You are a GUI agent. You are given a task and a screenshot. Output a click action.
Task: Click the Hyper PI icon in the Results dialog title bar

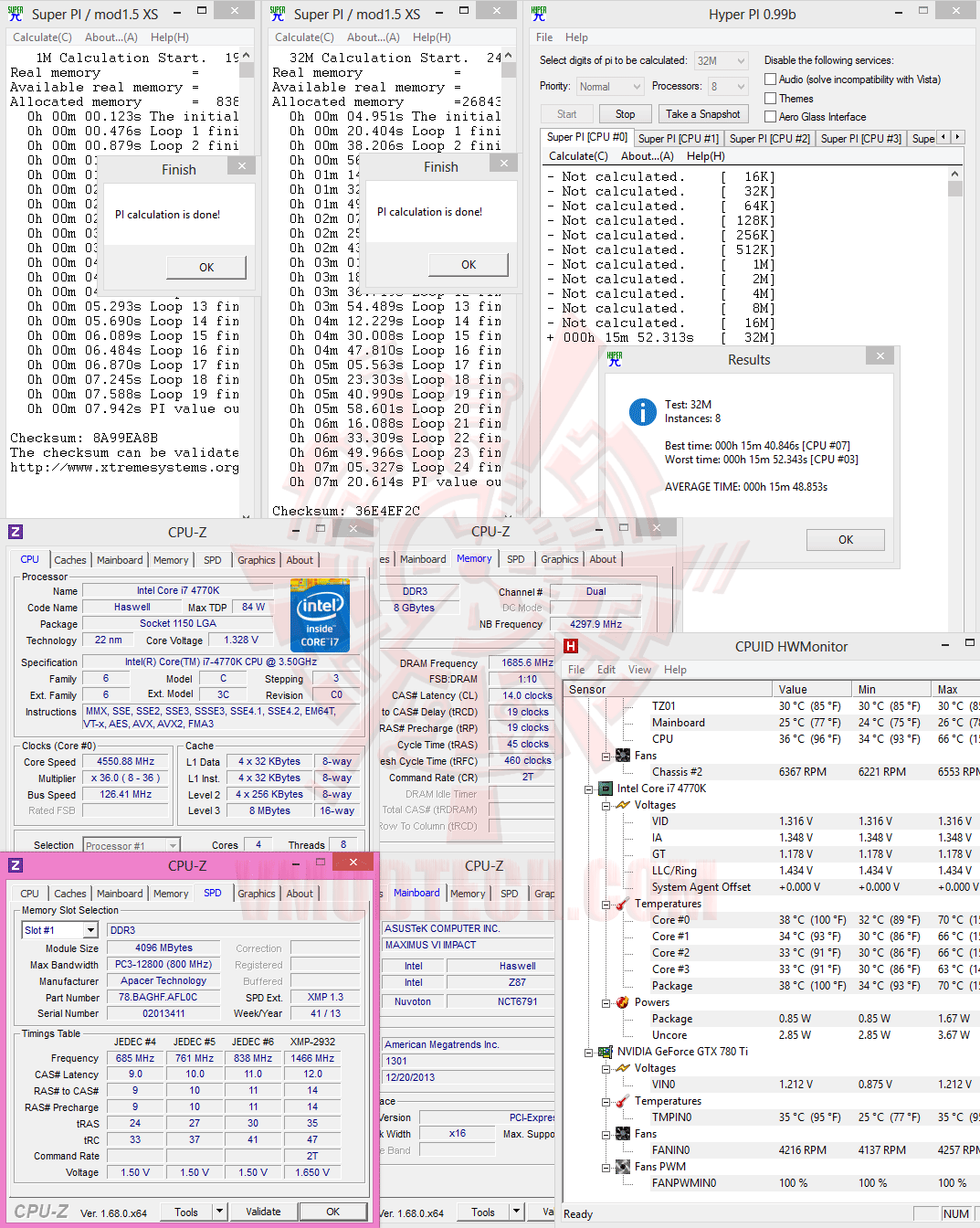click(x=615, y=359)
